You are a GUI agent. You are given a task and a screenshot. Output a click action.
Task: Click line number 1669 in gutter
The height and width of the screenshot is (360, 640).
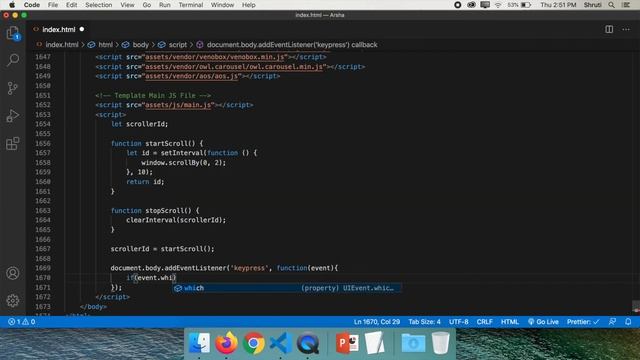click(43, 268)
